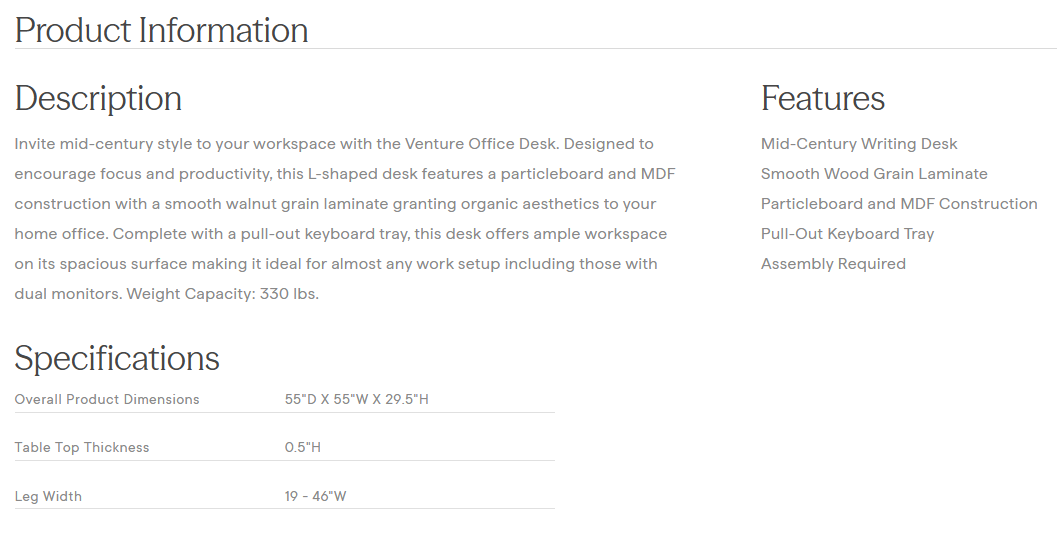The height and width of the screenshot is (550, 1057).
Task: Click the Assembly Required feature item
Action: pyautogui.click(x=833, y=264)
